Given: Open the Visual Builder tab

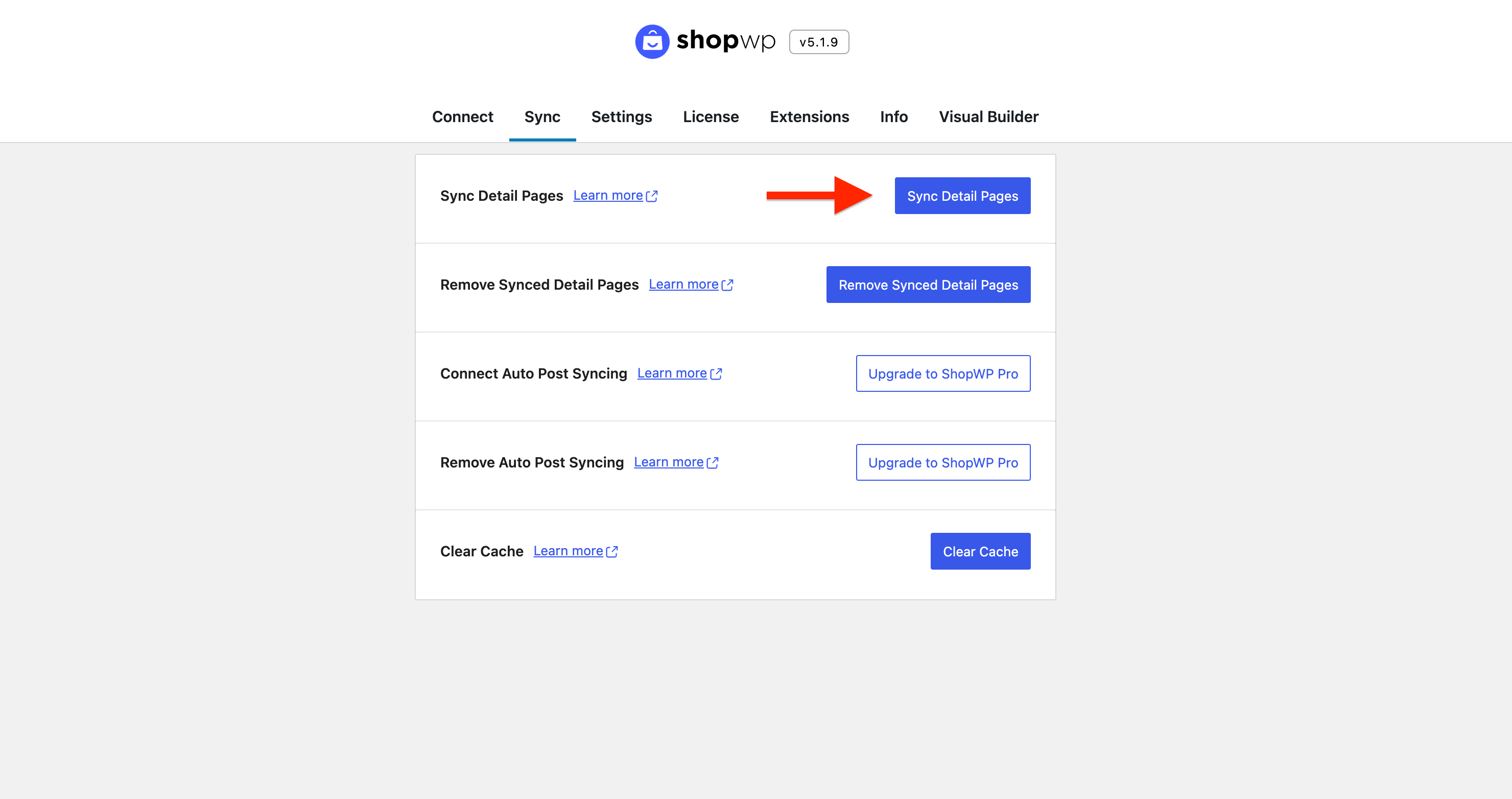Looking at the screenshot, I should pos(988,117).
